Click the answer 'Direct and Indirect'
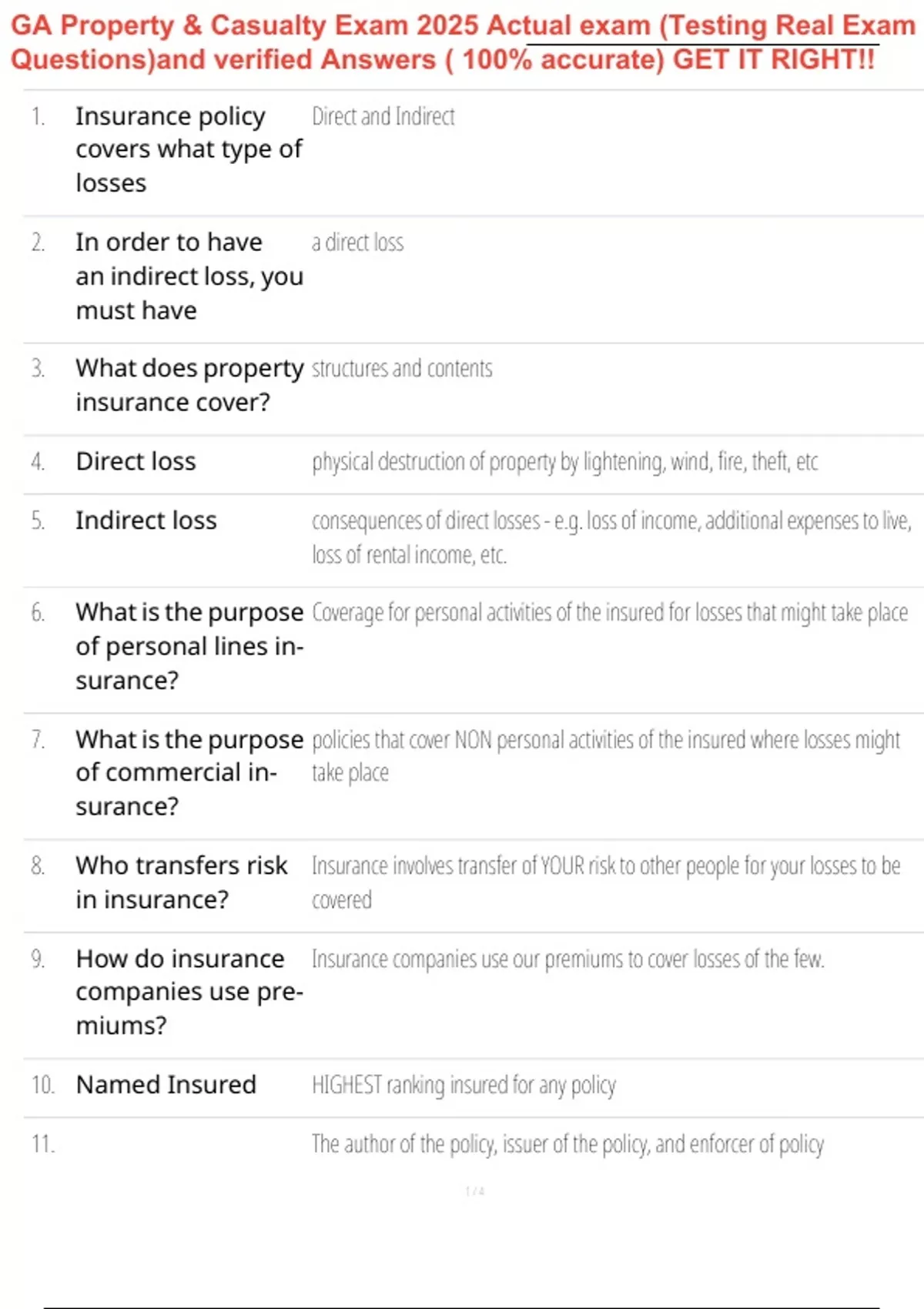 click(x=383, y=116)
